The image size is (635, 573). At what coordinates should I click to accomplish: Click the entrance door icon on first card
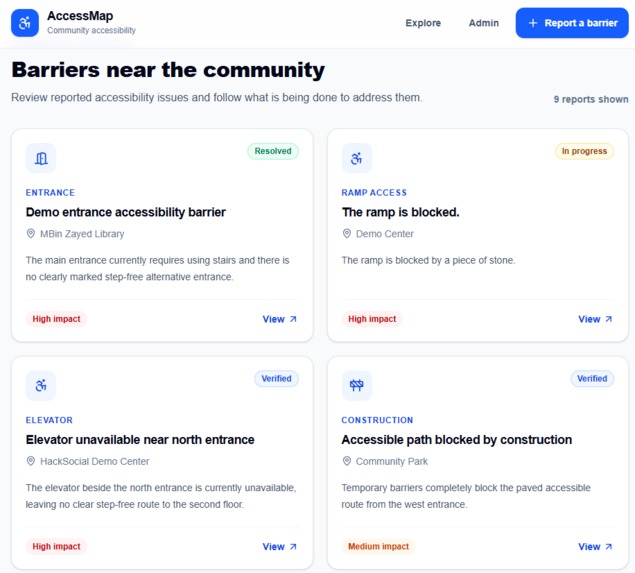pyautogui.click(x=41, y=158)
